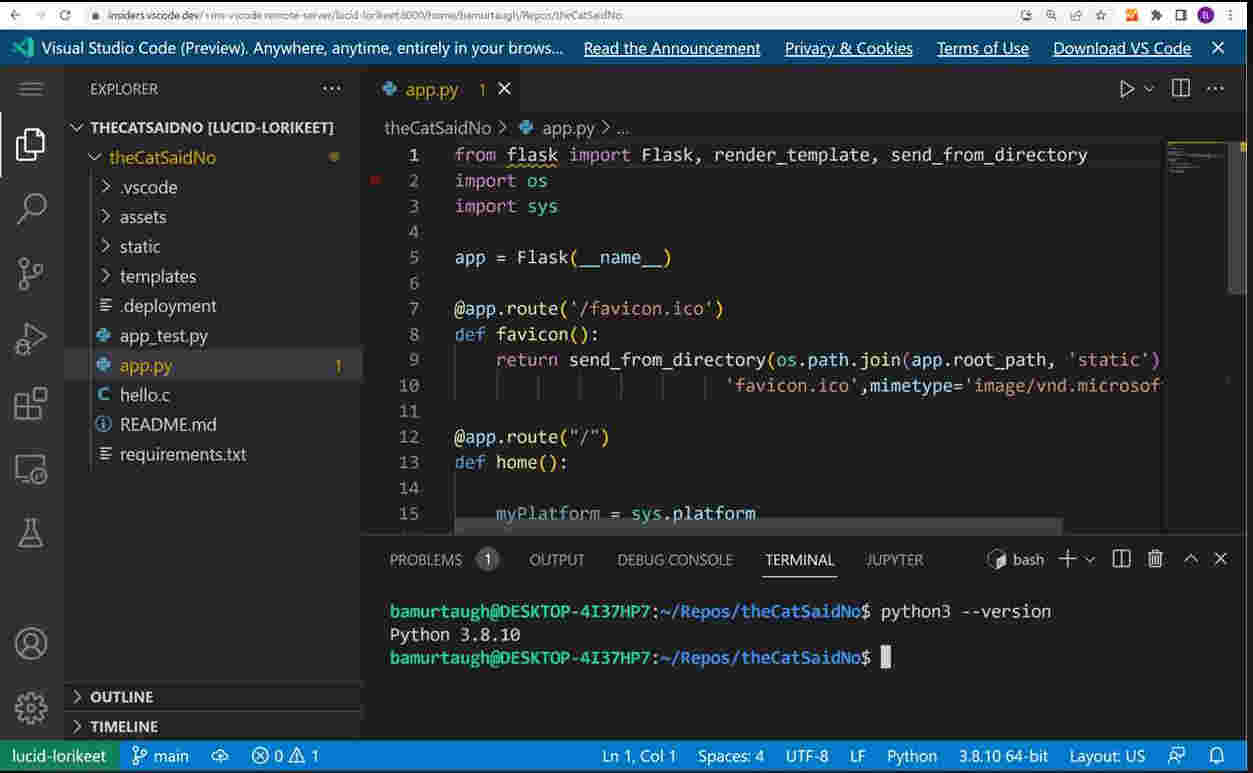Switch to the DEBUG CONSOLE tab

coord(675,560)
